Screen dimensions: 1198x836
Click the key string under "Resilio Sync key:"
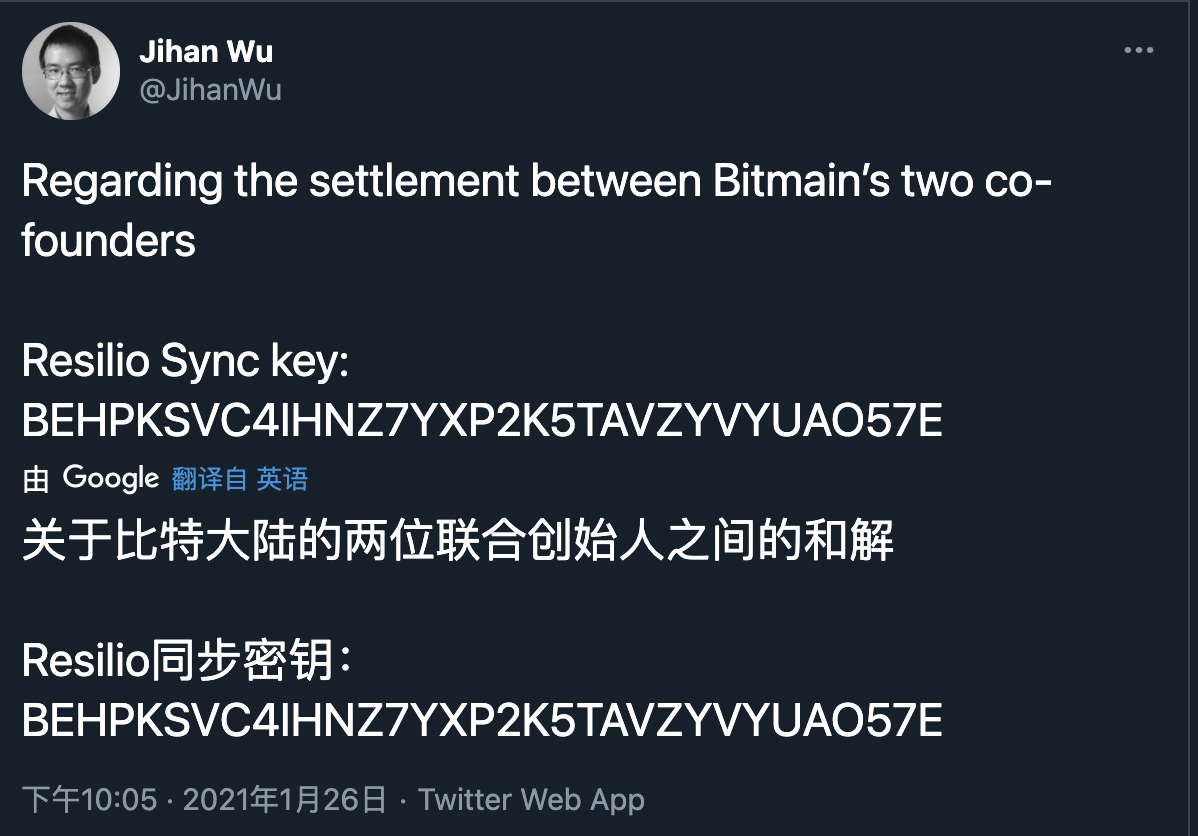pyautogui.click(x=482, y=422)
